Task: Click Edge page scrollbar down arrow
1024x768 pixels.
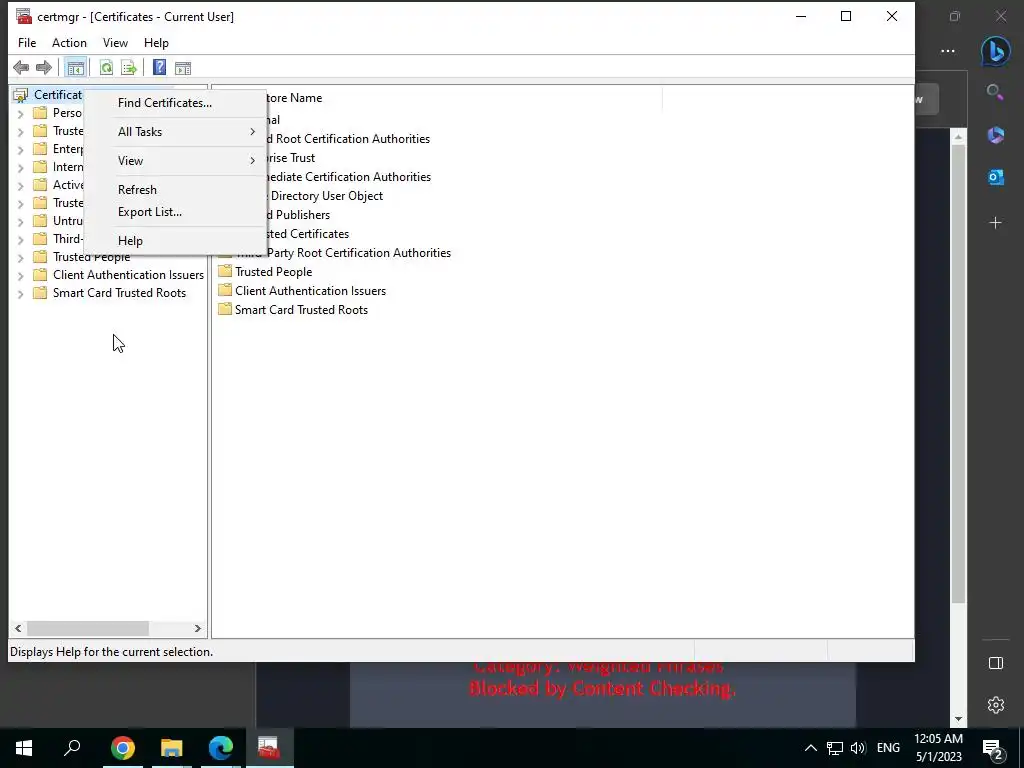Action: pos(958,718)
